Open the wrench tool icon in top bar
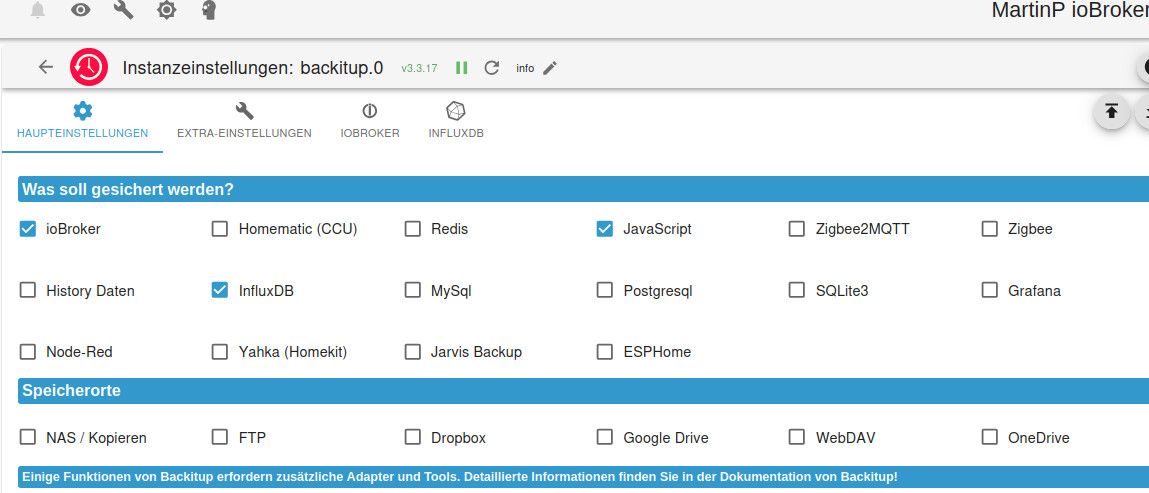The width and height of the screenshot is (1149, 493). tap(124, 10)
